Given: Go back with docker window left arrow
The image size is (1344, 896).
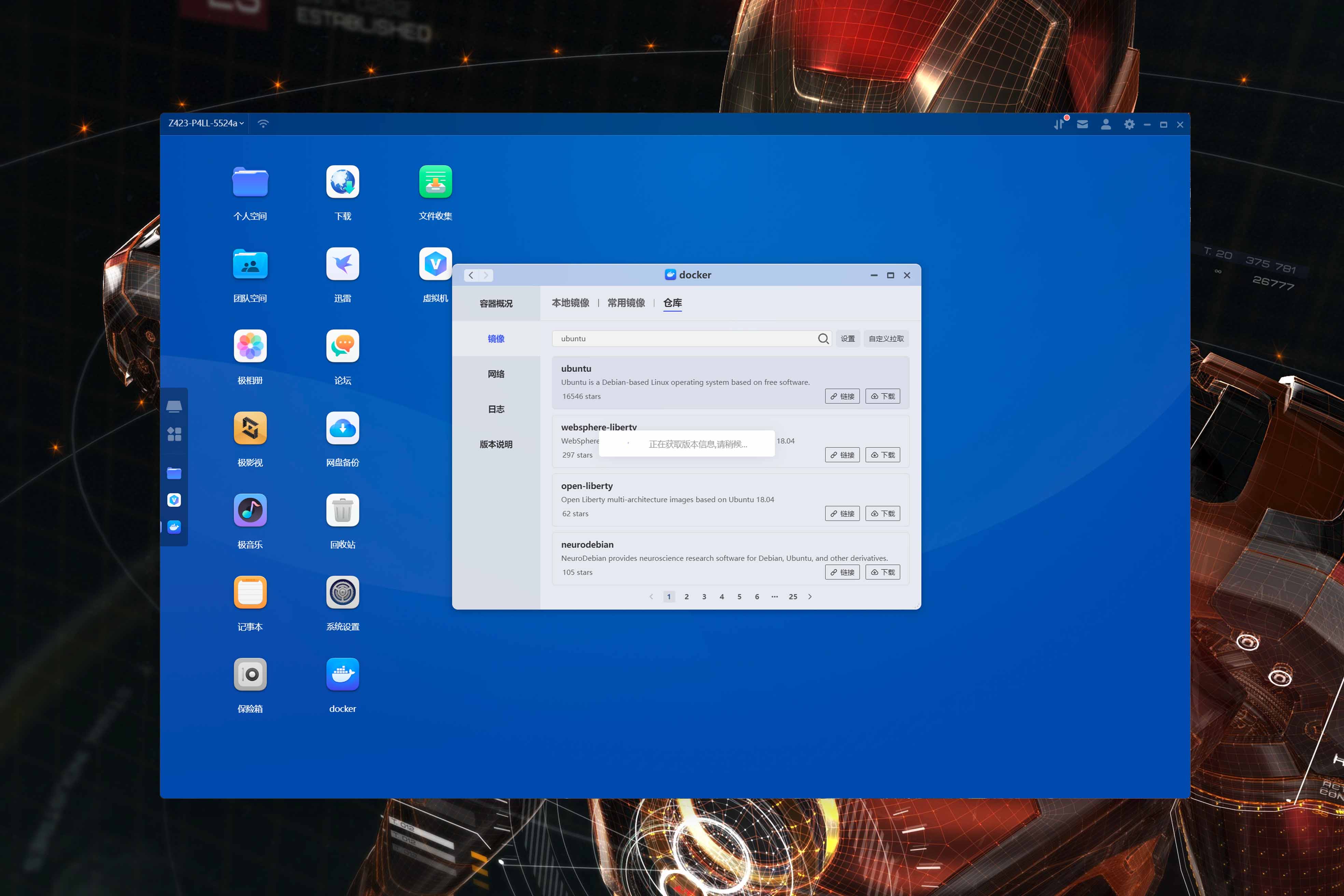Looking at the screenshot, I should 471,276.
